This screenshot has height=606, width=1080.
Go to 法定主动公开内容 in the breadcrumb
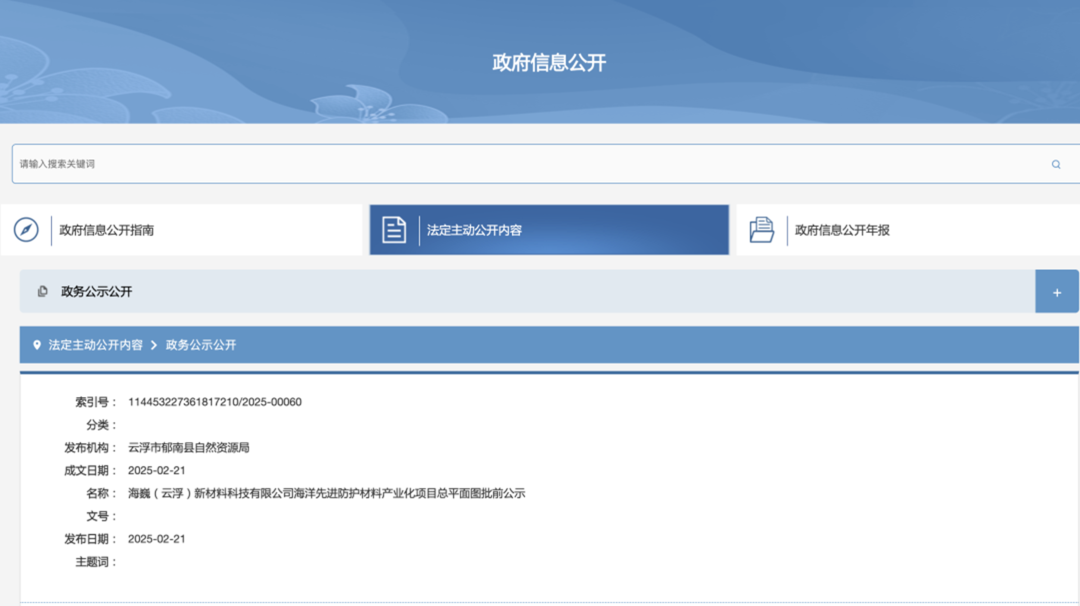pyautogui.click(x=95, y=345)
